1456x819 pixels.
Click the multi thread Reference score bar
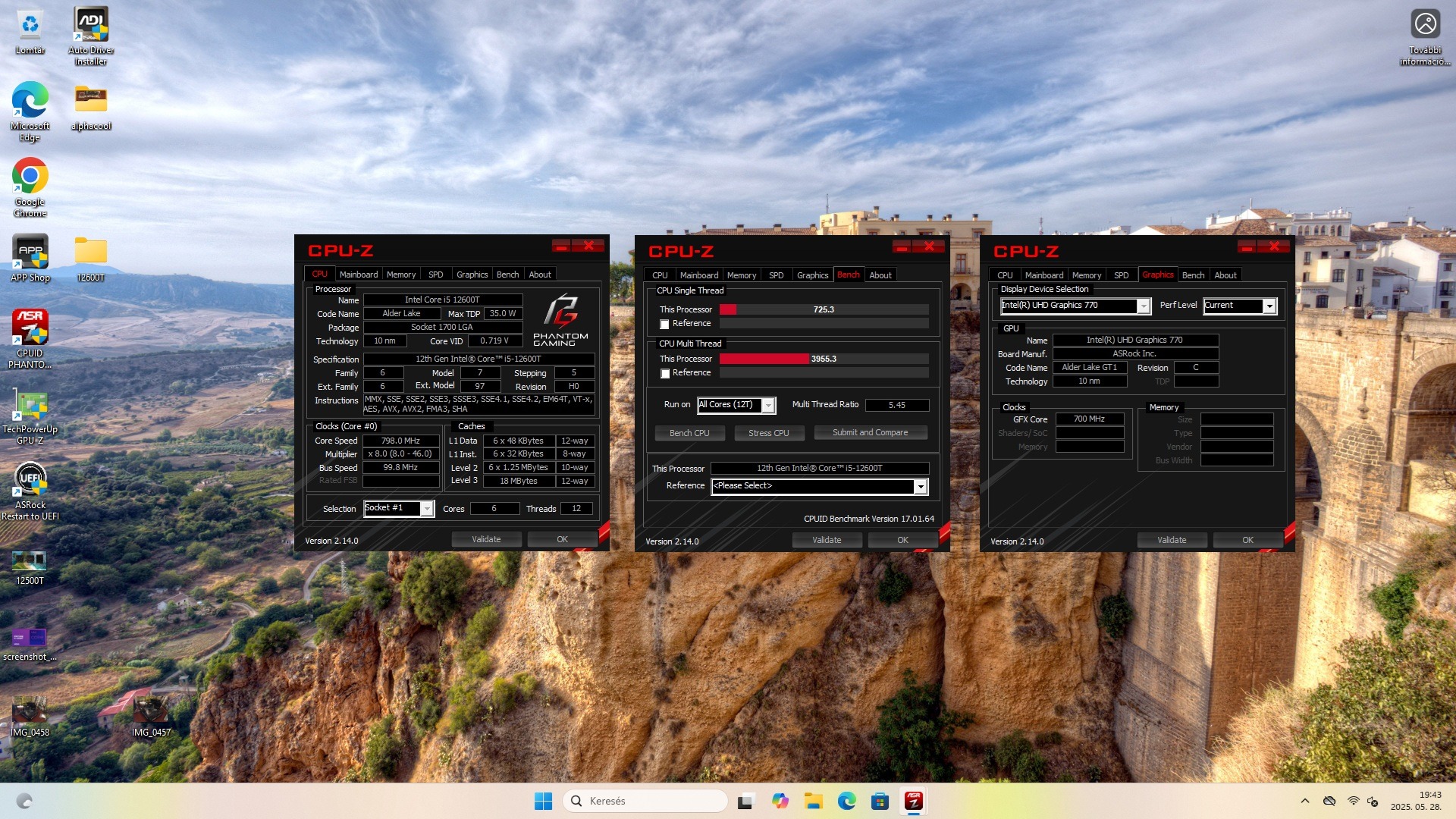point(824,373)
